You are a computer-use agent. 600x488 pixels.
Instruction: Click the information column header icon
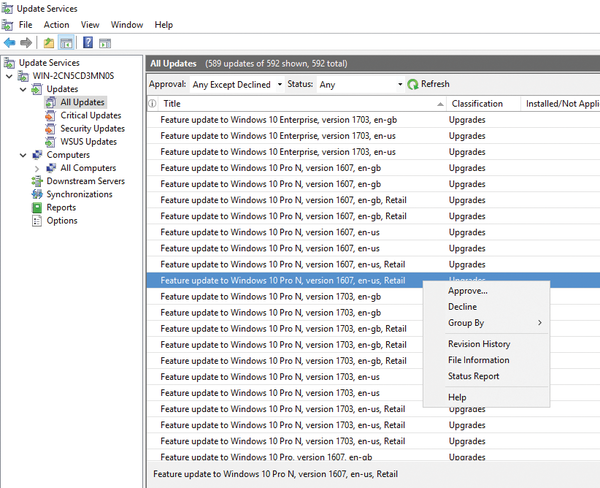coord(152,104)
